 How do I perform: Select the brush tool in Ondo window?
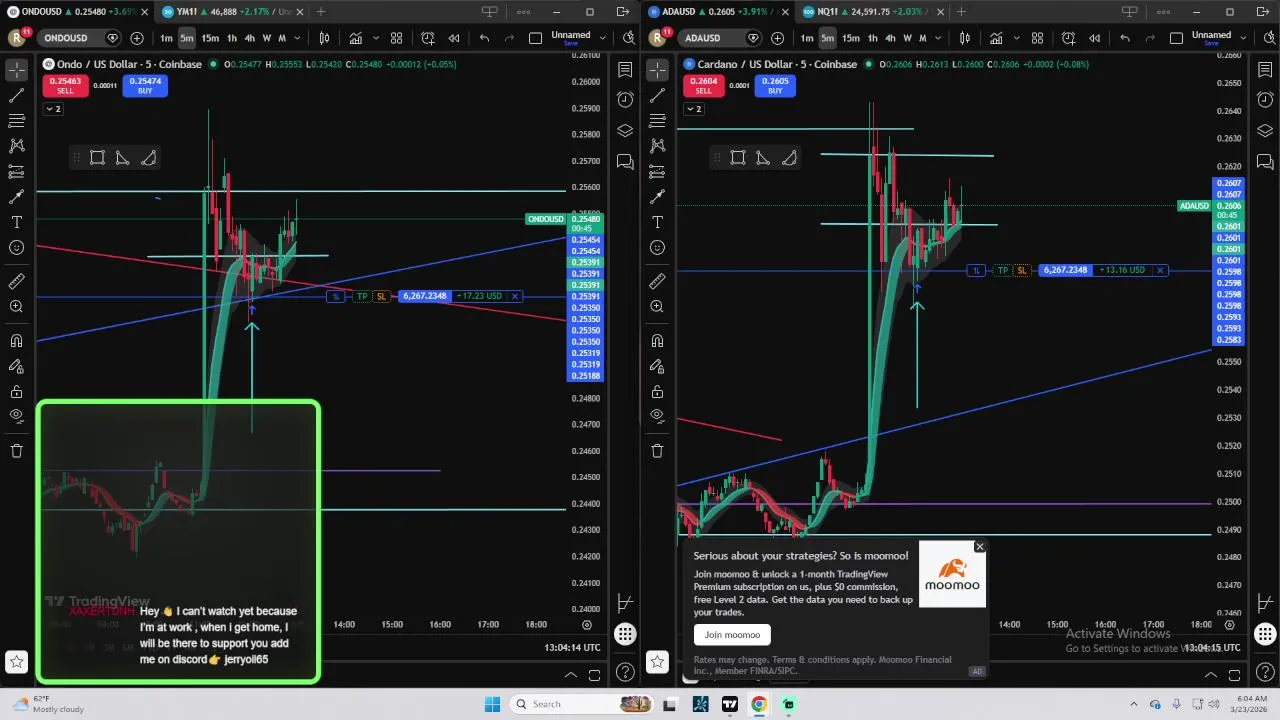click(x=16, y=197)
